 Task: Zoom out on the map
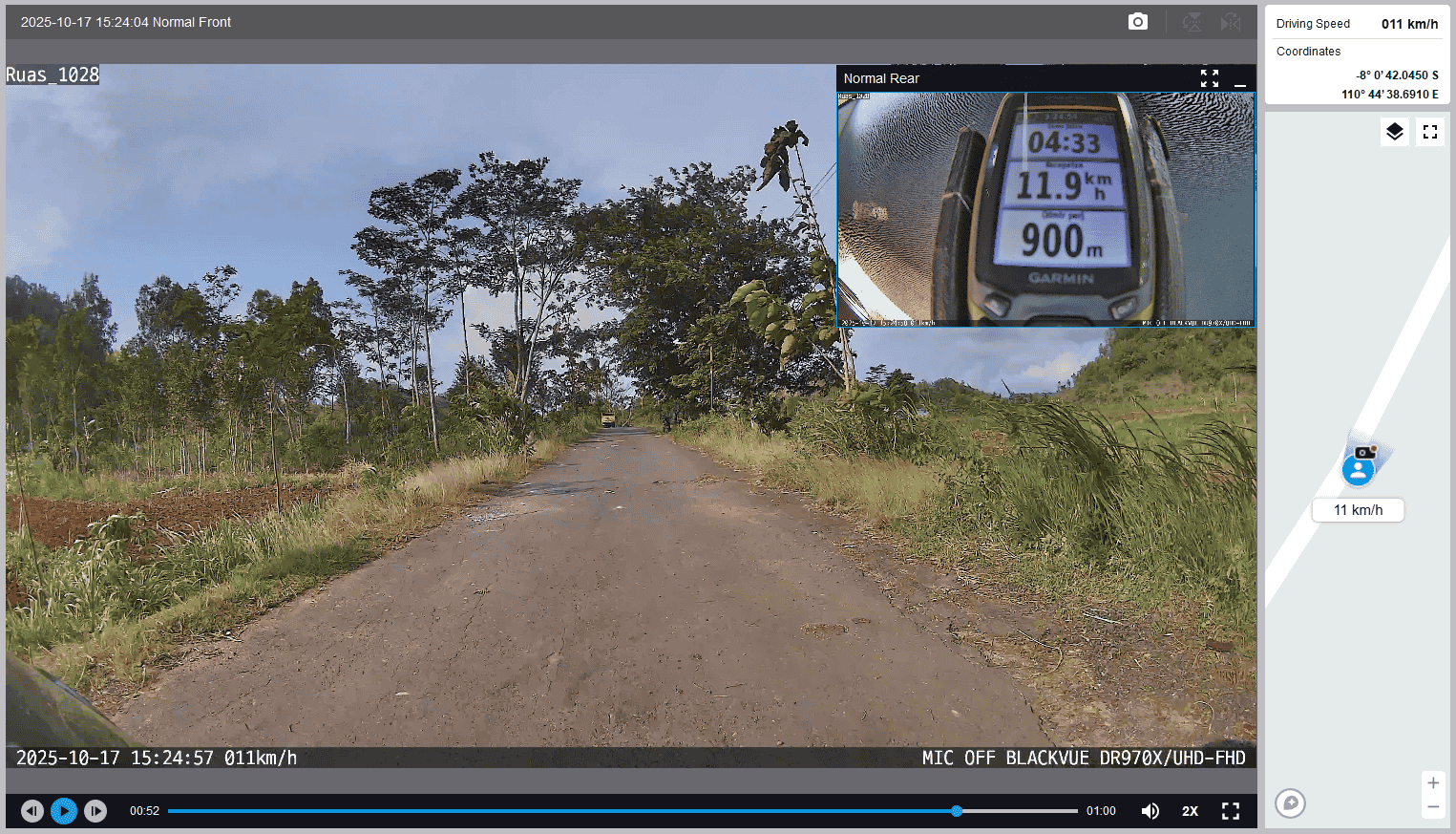pyautogui.click(x=1433, y=808)
